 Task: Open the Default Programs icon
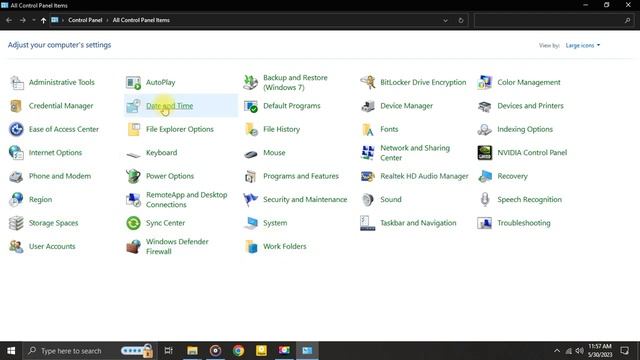[251, 106]
